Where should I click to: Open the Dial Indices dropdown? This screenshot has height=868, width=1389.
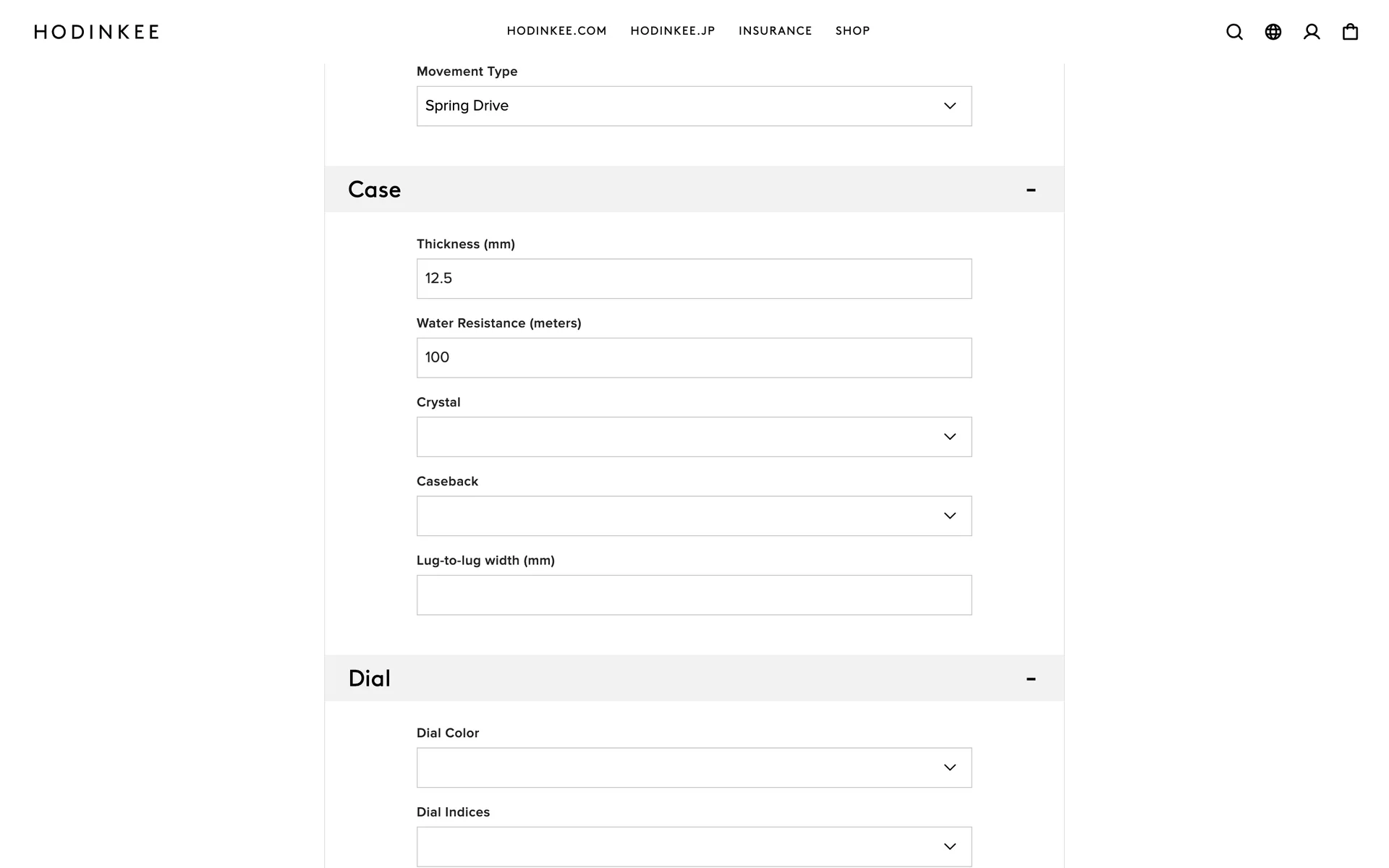coord(694,846)
